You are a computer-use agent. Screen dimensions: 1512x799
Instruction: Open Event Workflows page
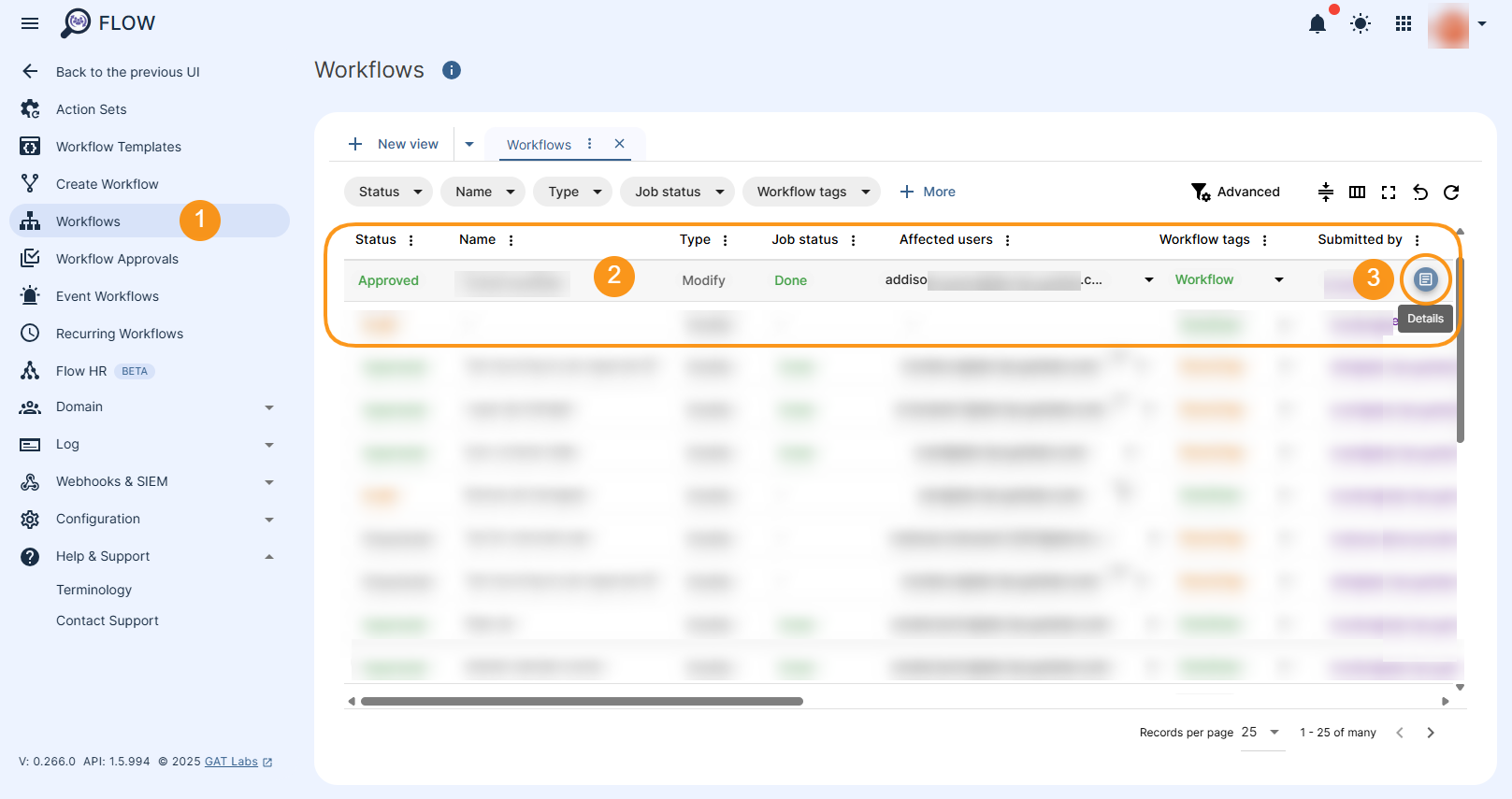coord(108,296)
